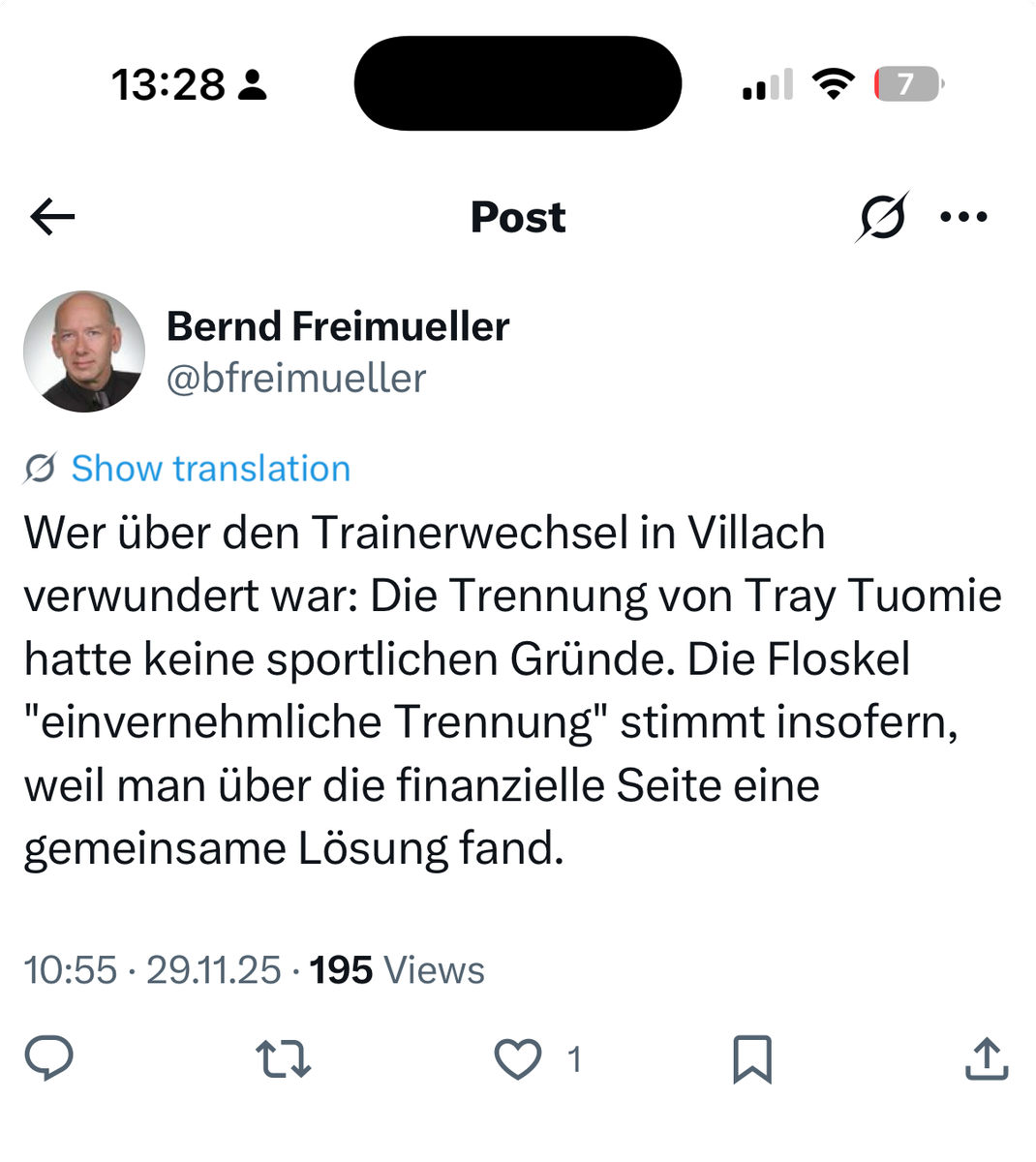This screenshot has width=1036, height=1162.
Task: Tap the Bernd Freimueller display name
Action: click(338, 326)
